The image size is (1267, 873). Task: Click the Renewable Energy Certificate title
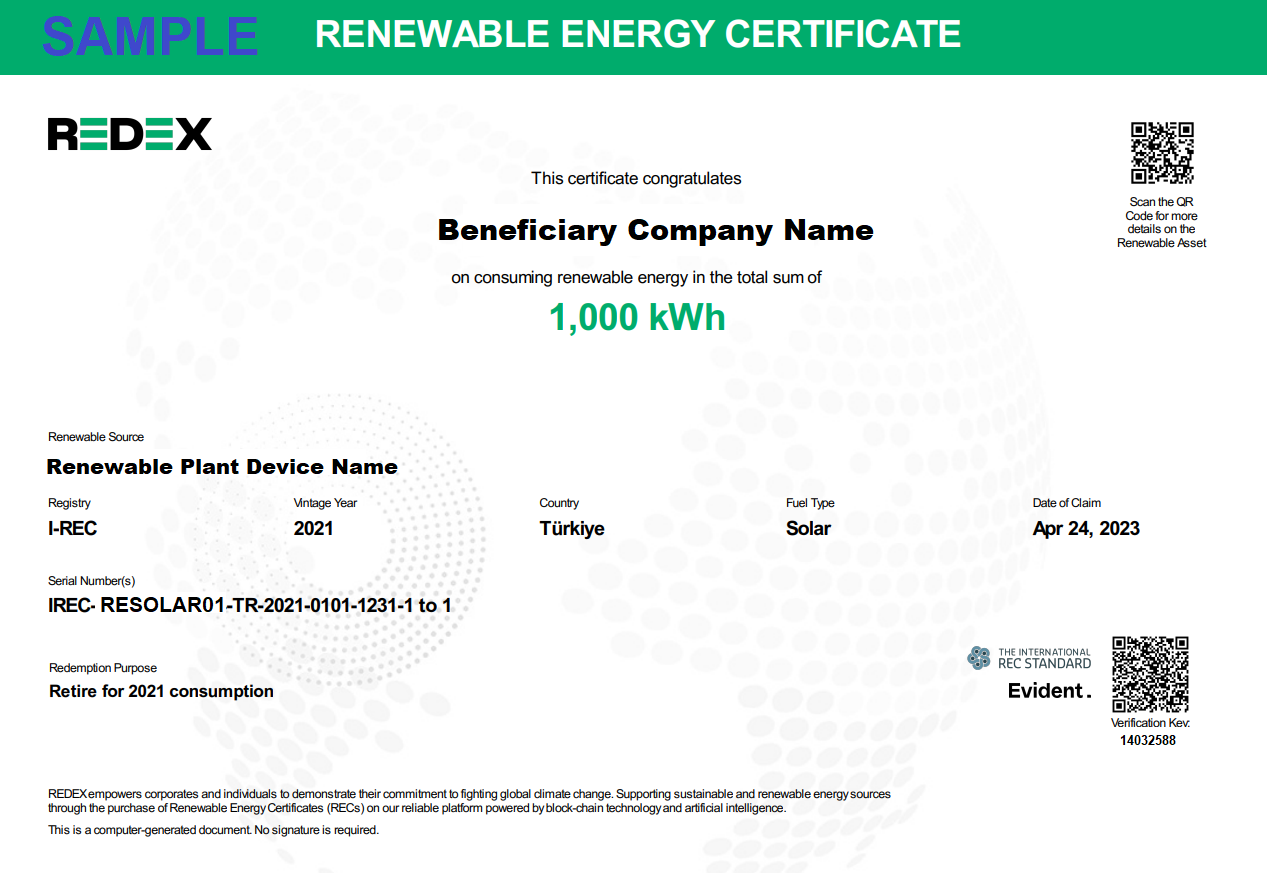point(637,34)
